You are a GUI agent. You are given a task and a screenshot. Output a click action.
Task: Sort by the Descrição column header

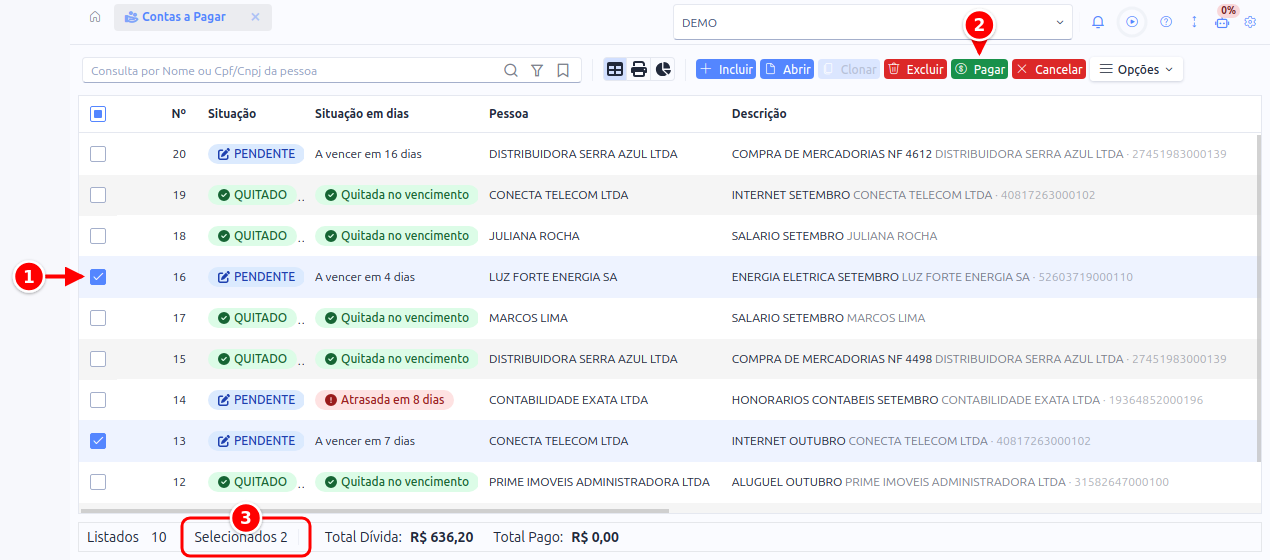tap(759, 114)
